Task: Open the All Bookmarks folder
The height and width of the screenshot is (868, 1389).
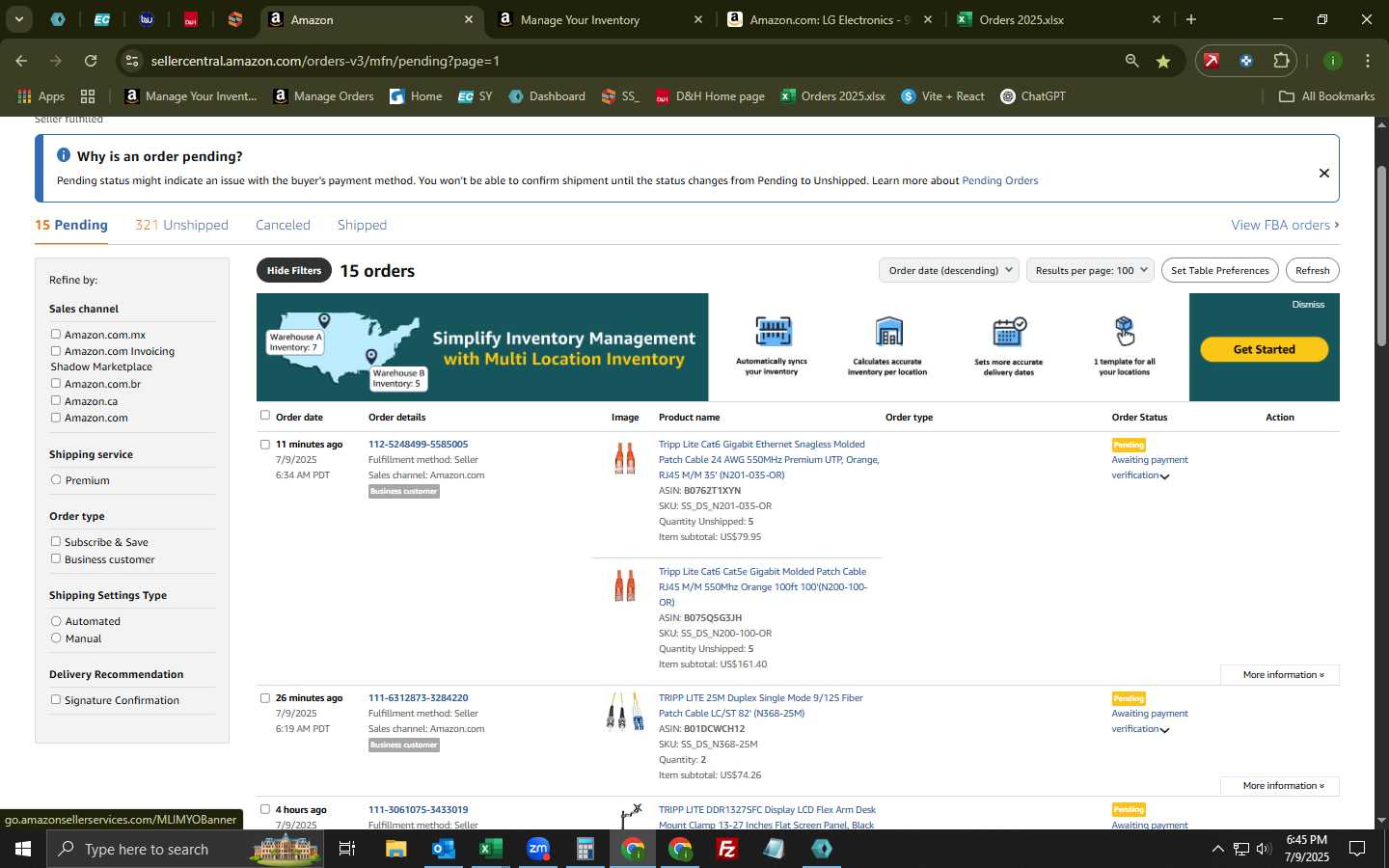Action: 1326,96
